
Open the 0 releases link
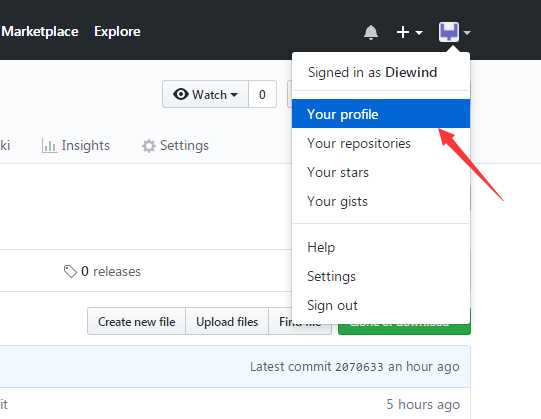click(102, 271)
